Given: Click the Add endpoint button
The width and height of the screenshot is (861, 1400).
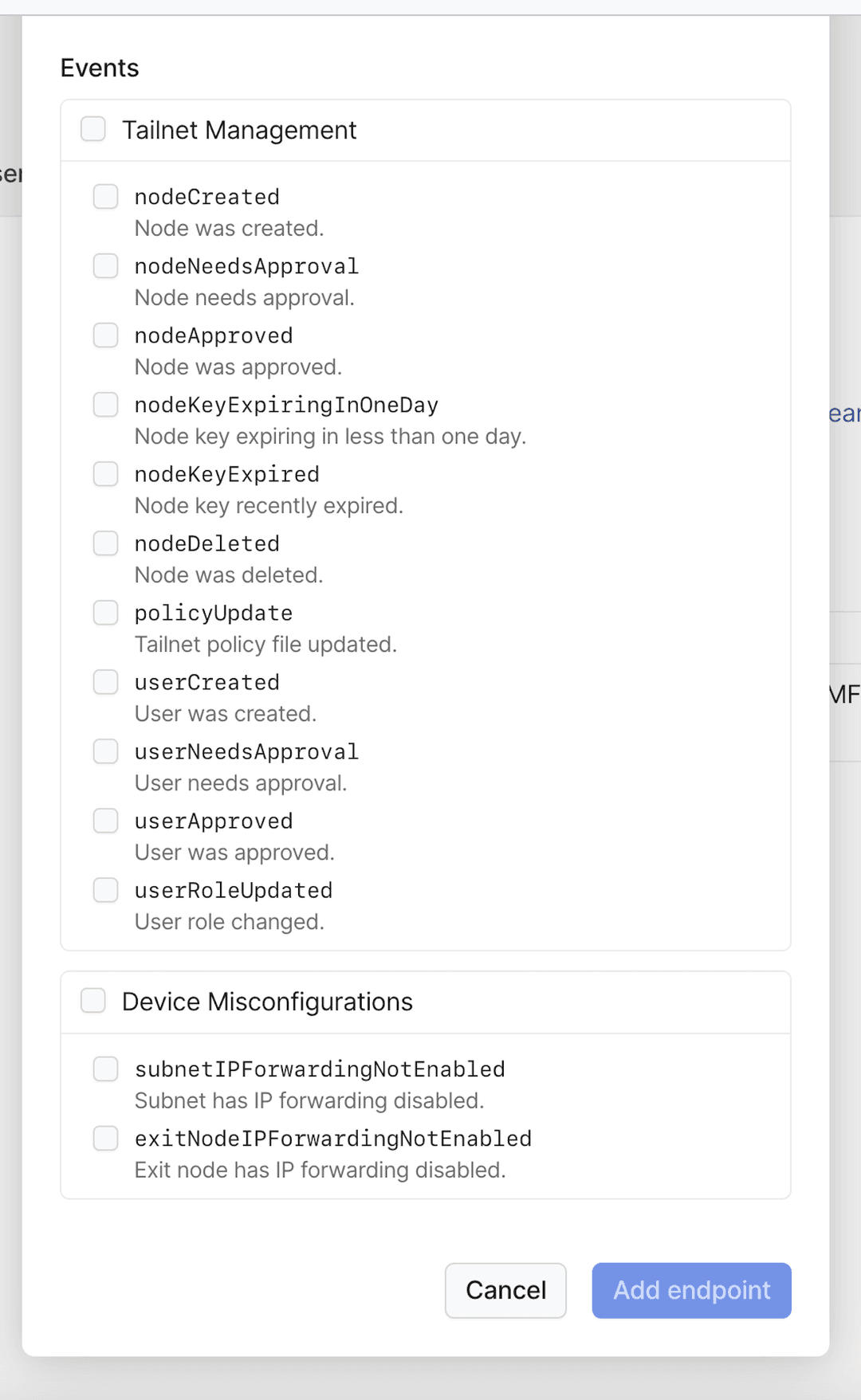Looking at the screenshot, I should pyautogui.click(x=690, y=1290).
